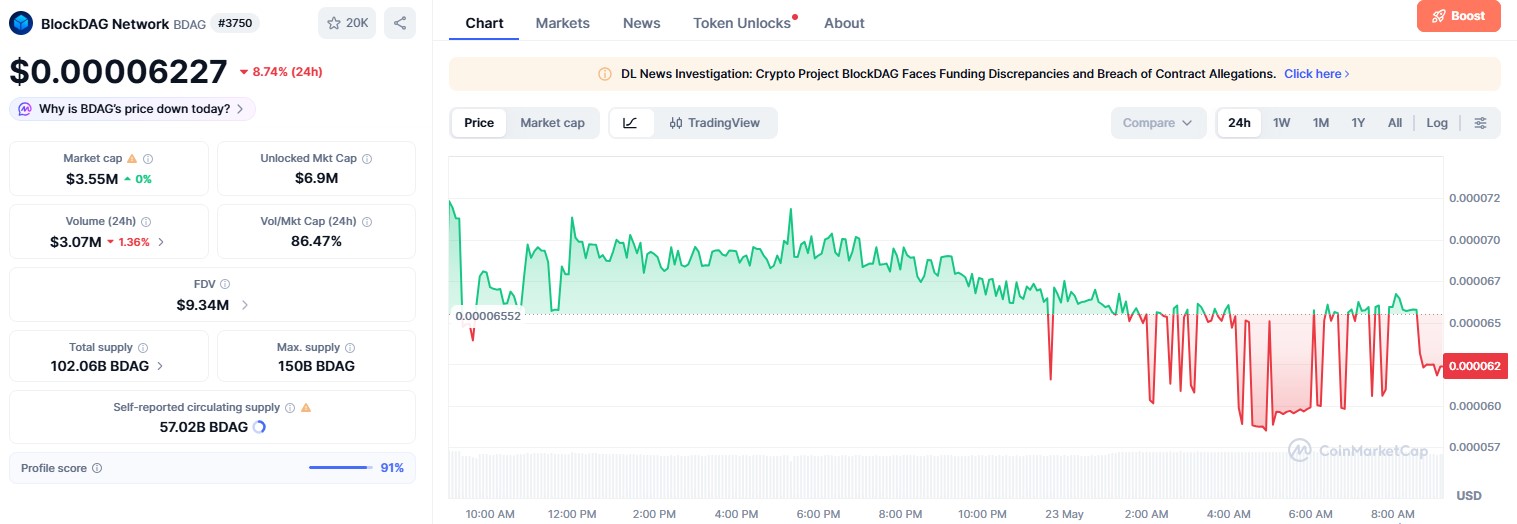Click the $0.00006227 price value
The width and height of the screenshot is (1517, 524).
point(118,72)
